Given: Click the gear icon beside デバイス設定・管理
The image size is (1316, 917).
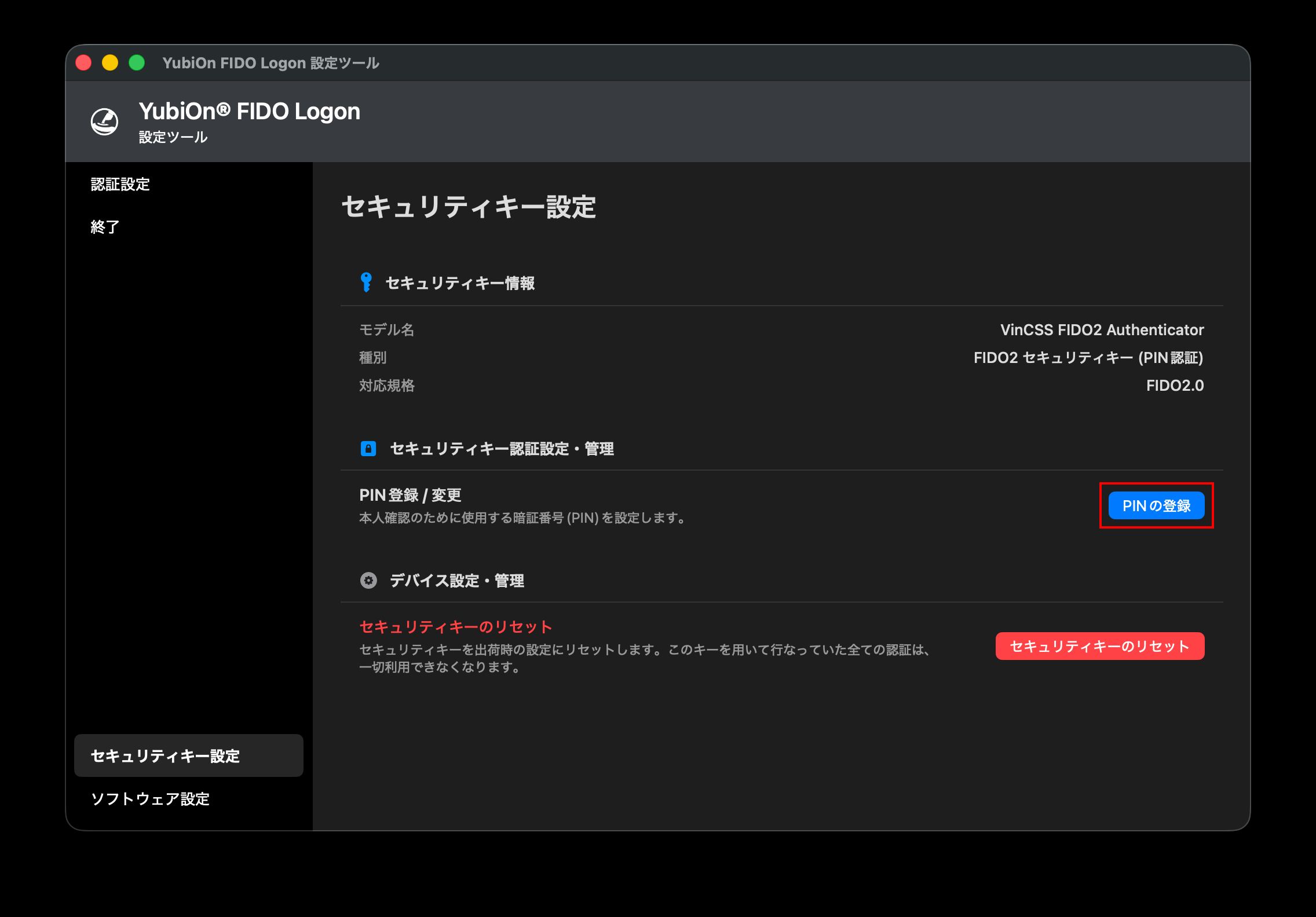Looking at the screenshot, I should click(x=368, y=580).
